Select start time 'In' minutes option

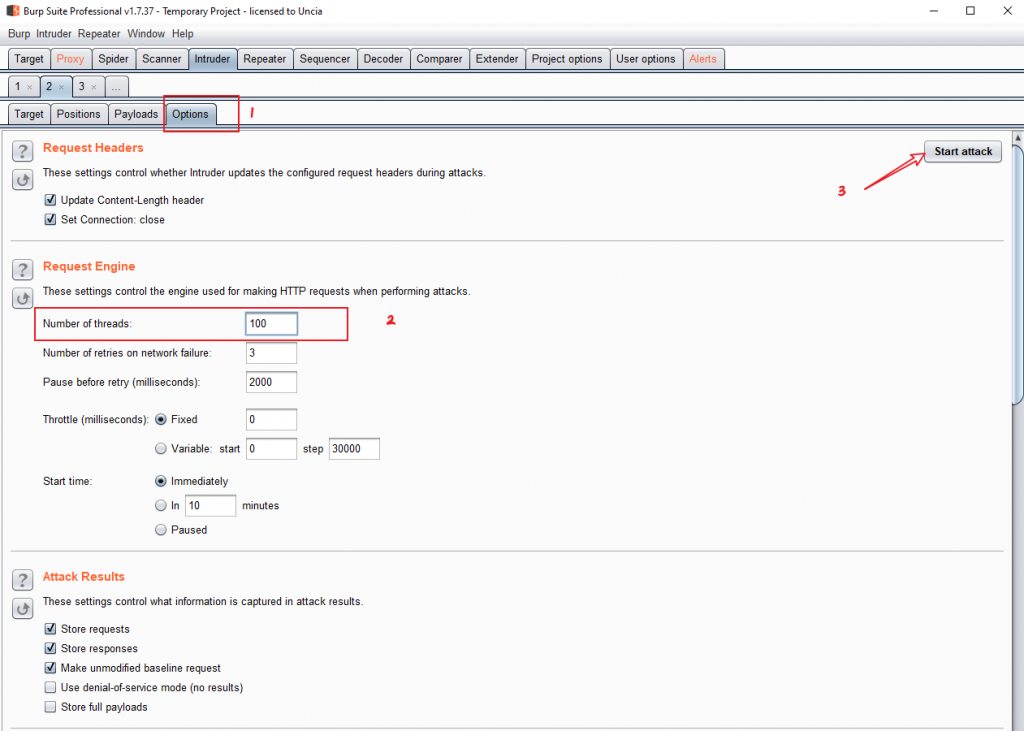tap(161, 506)
